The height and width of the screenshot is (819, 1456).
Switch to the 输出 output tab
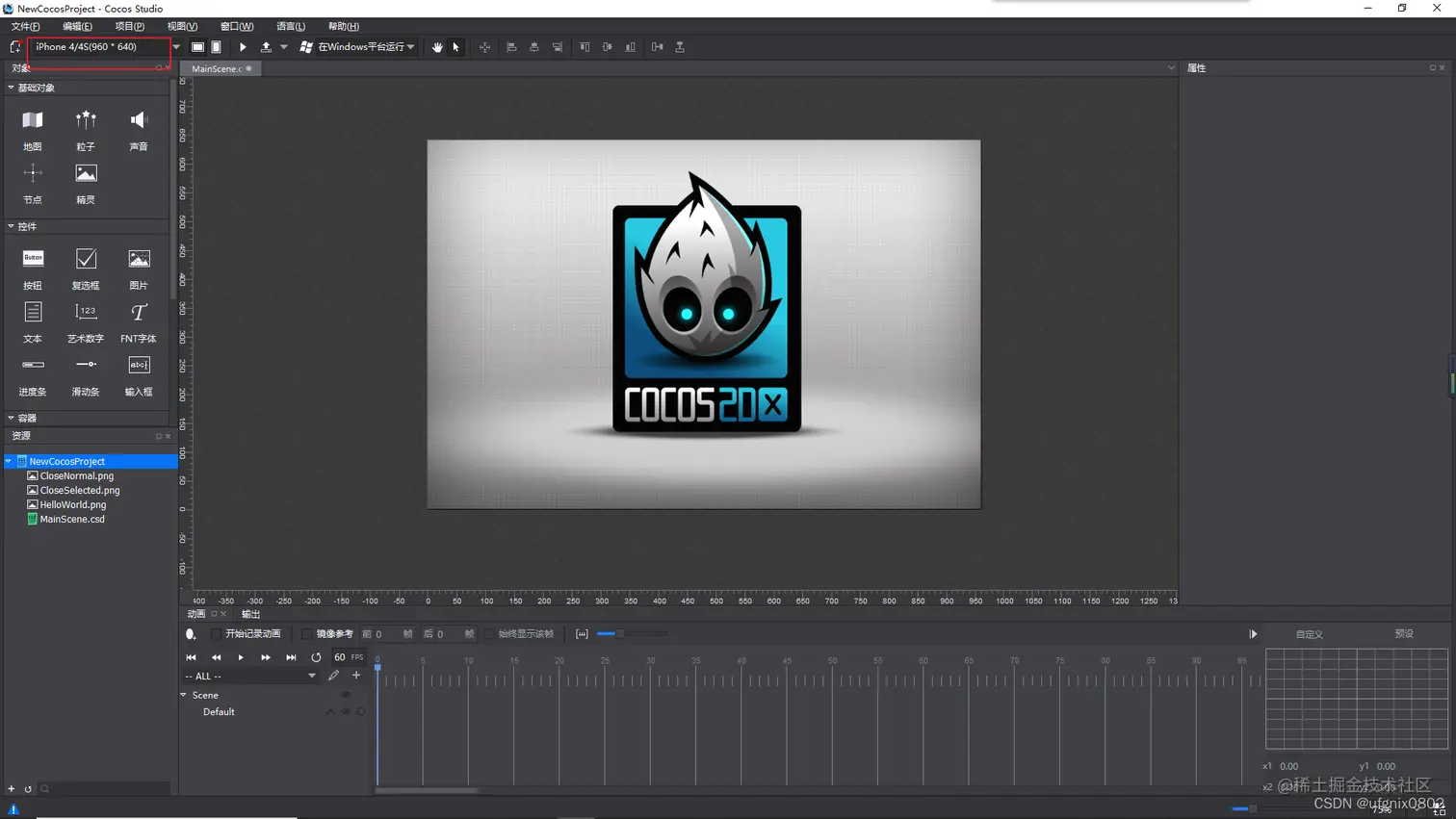tap(250, 614)
